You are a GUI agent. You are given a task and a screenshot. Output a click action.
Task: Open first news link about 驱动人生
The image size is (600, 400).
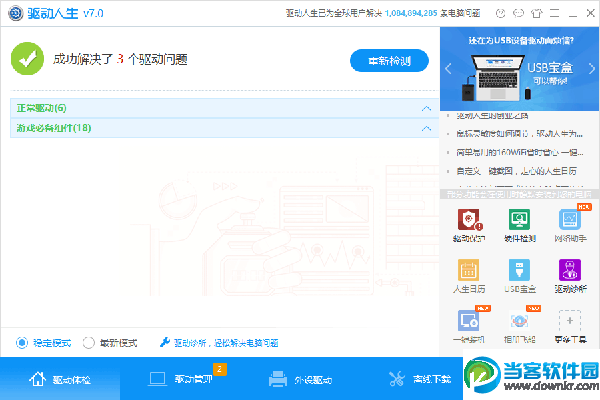tap(492, 115)
